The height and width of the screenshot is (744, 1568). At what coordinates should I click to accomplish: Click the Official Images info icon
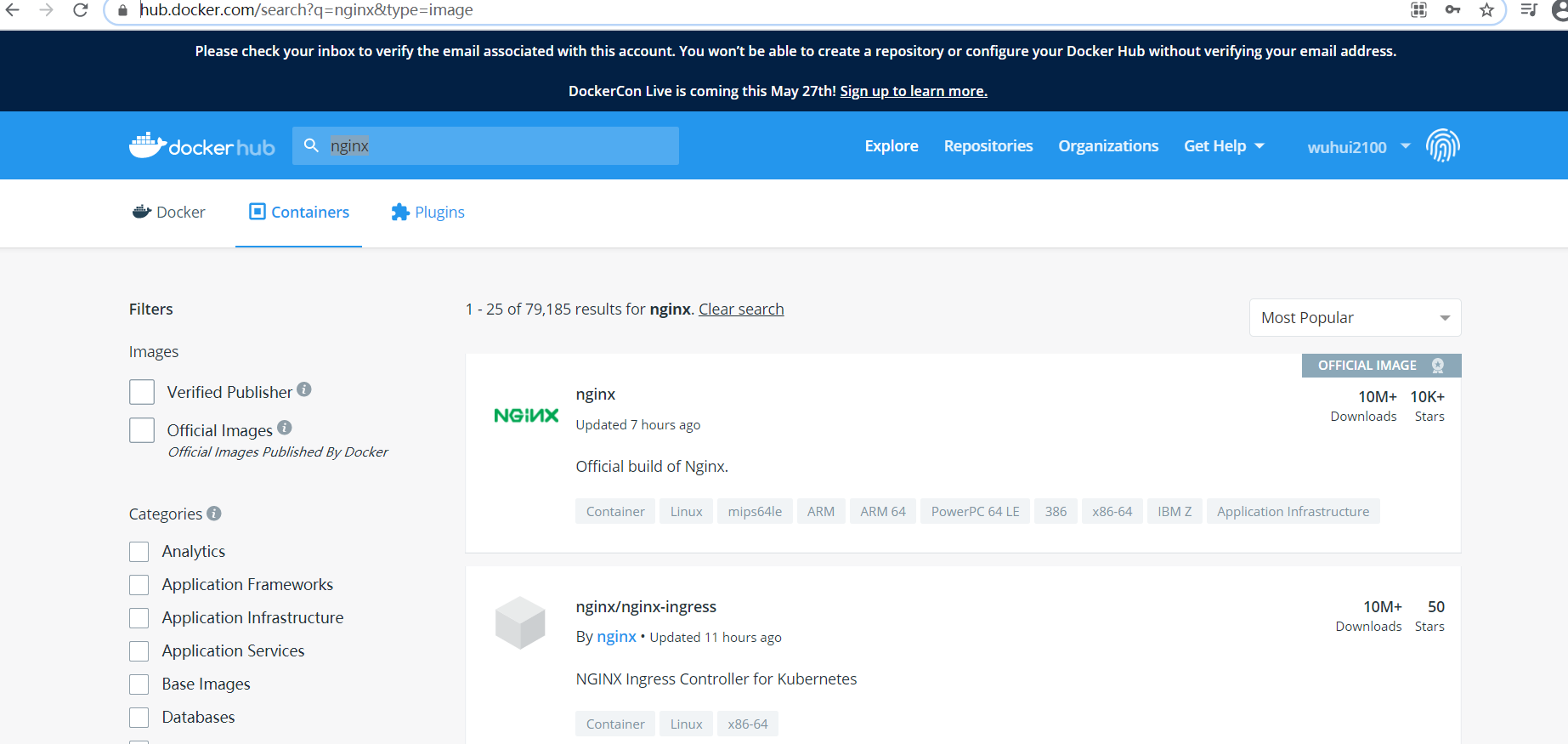pyautogui.click(x=285, y=428)
